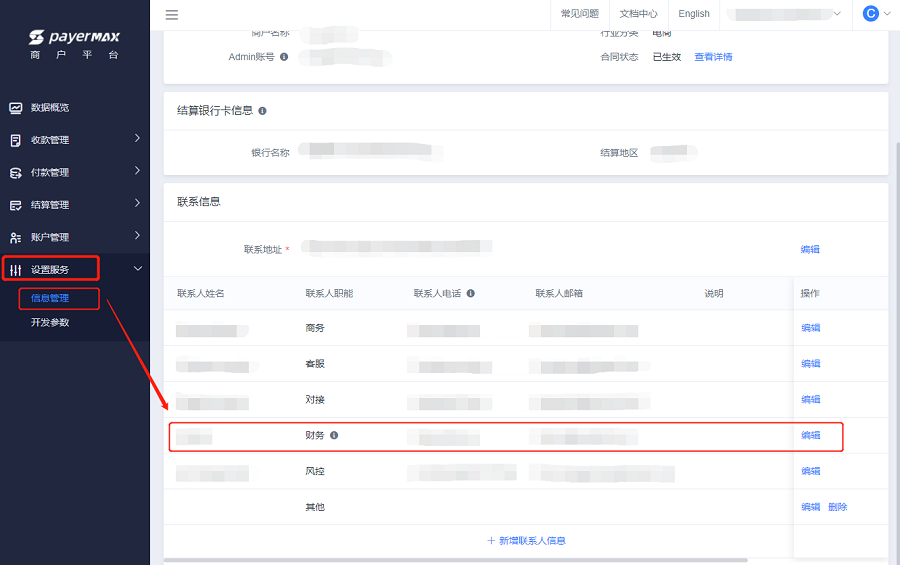Collapse the 设置服务 chevron
This screenshot has width=900, height=565.
(x=138, y=268)
